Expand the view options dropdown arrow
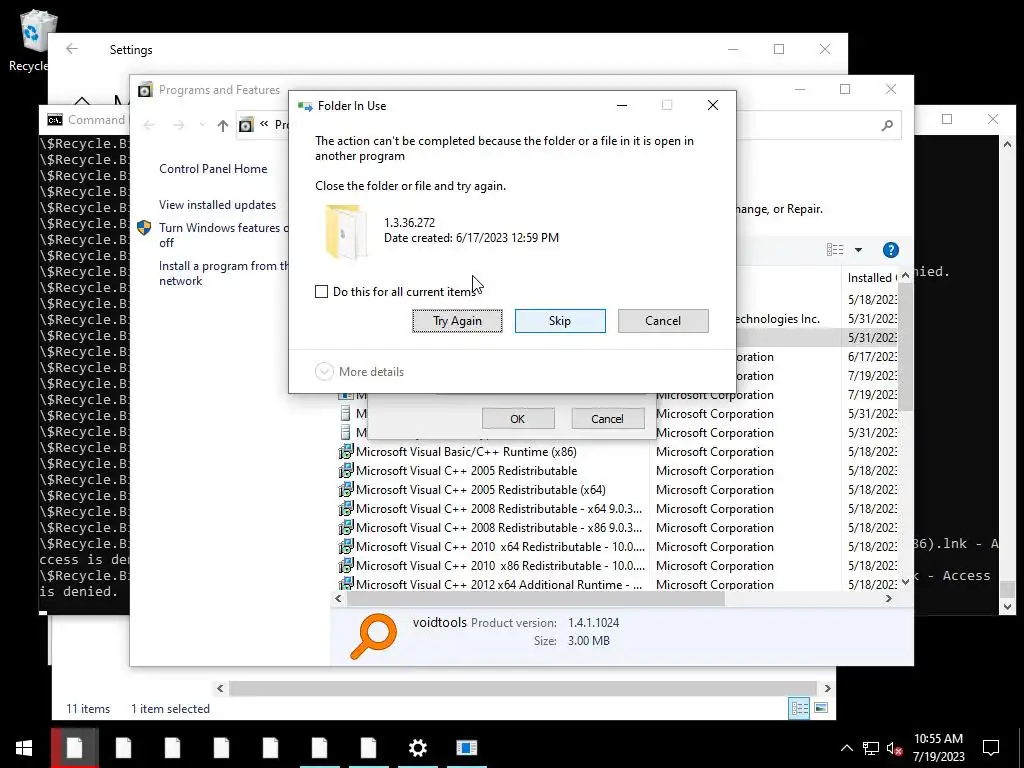 (x=858, y=250)
